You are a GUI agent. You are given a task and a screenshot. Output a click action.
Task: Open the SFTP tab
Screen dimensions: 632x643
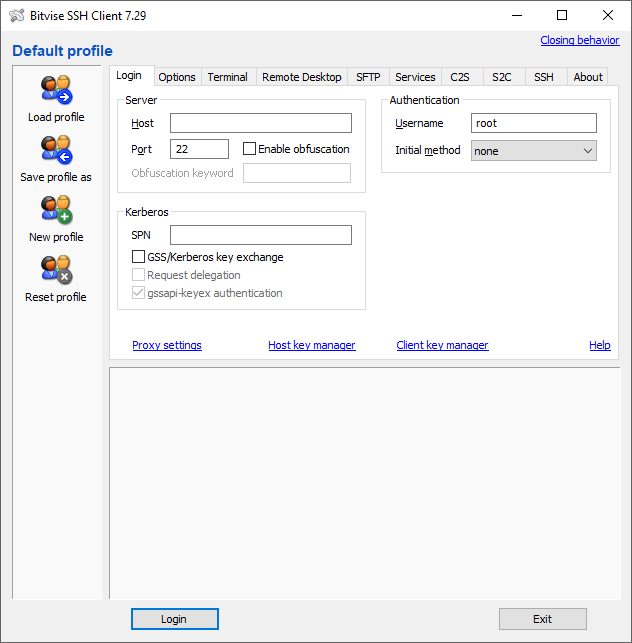click(368, 77)
